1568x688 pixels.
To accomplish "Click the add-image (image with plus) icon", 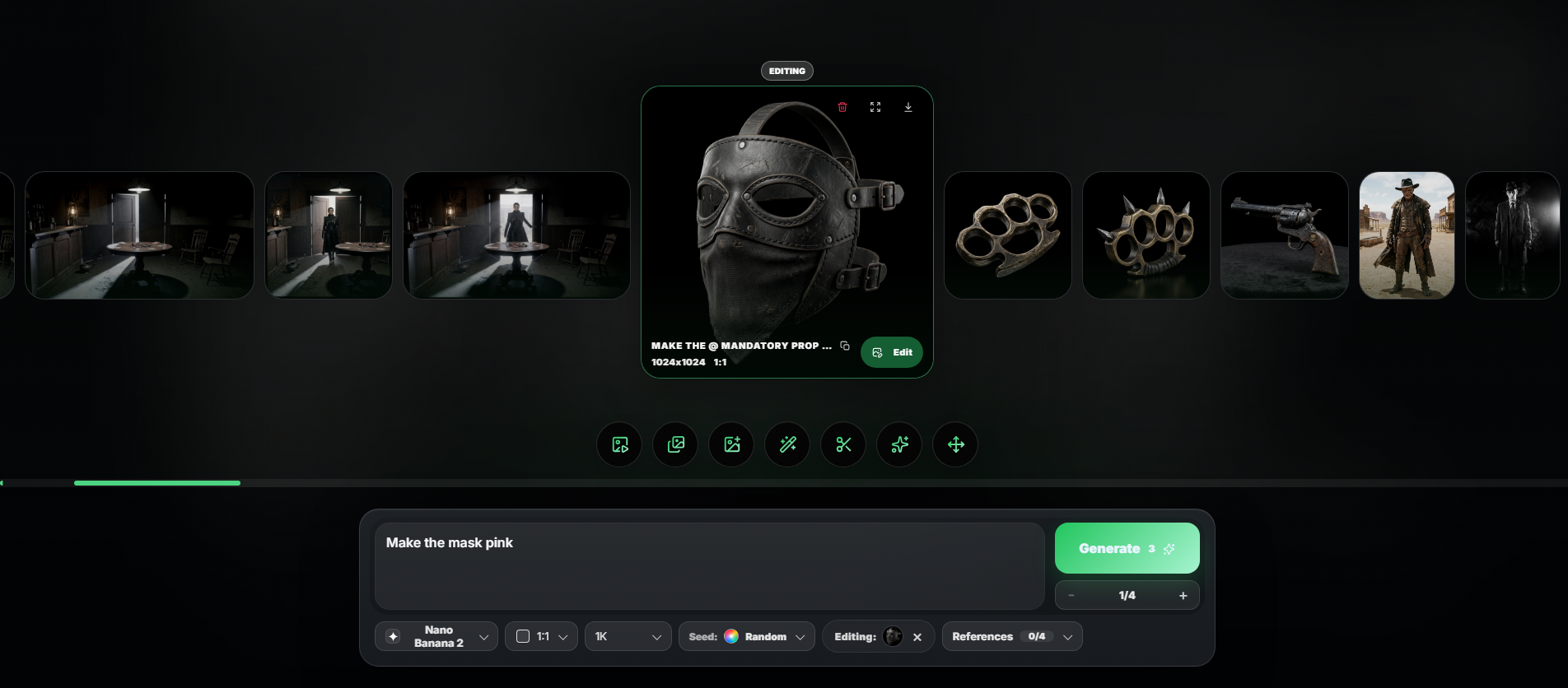I will [731, 444].
